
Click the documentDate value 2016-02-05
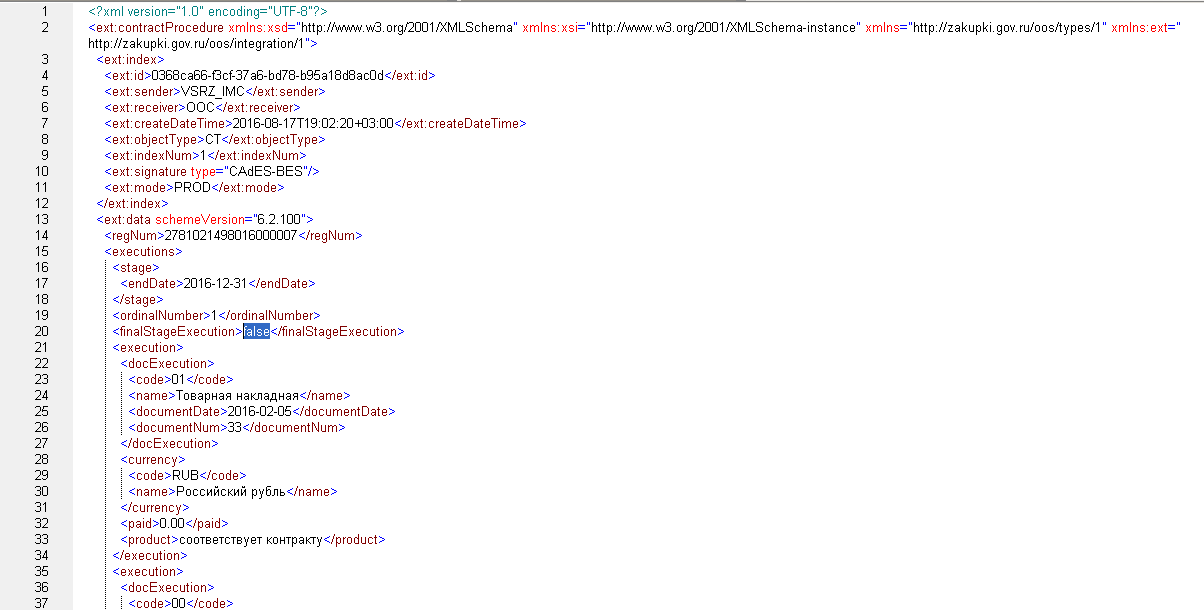(259, 411)
